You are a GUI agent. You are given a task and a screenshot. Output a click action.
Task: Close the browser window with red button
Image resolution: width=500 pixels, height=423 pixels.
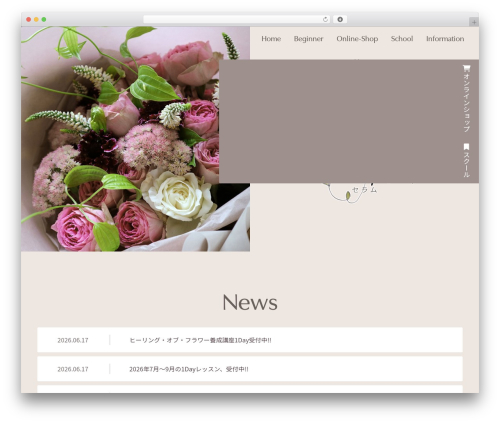[29, 19]
